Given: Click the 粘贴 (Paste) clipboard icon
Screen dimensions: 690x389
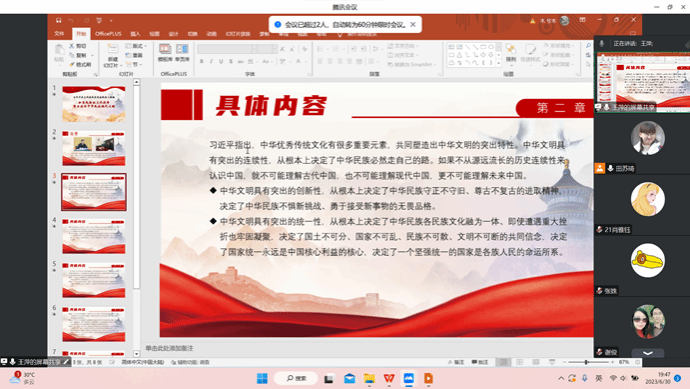Looking at the screenshot, I should (x=59, y=50).
